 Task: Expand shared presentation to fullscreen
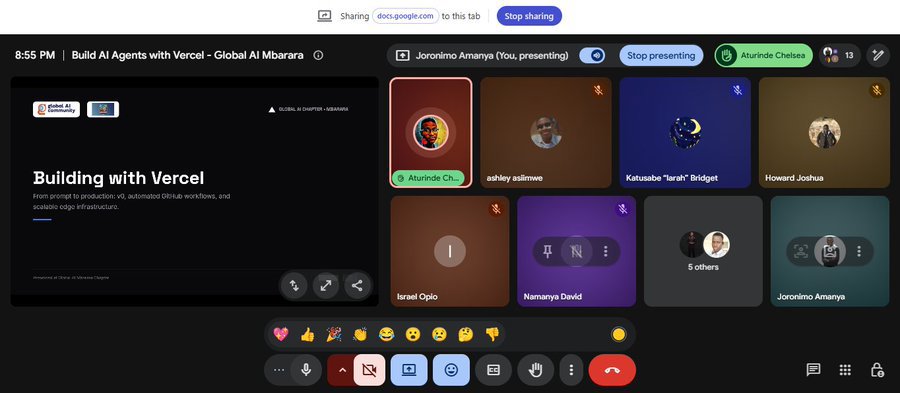pos(325,285)
